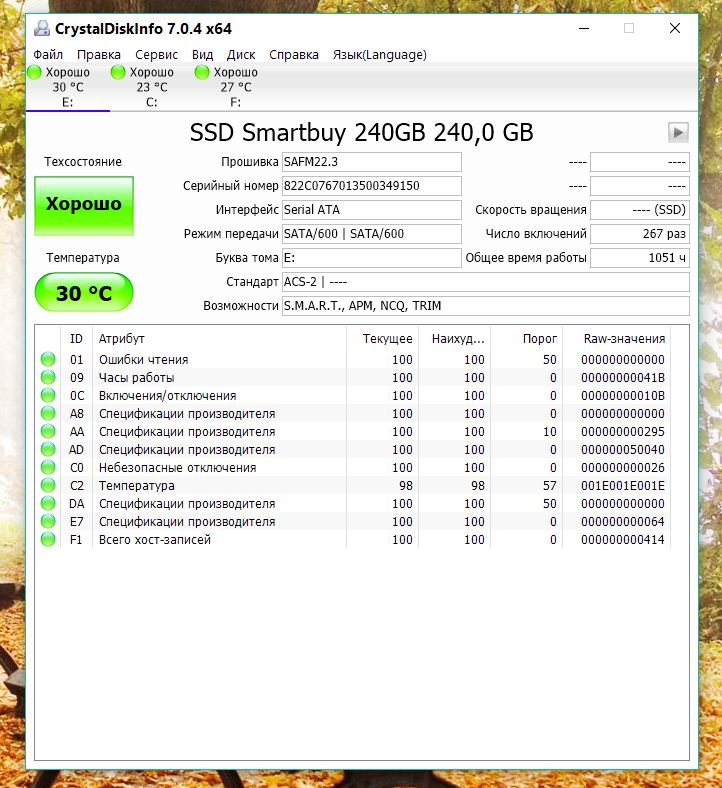Click the Возможности field with S.M.A.R.T.
This screenshot has width=722, height=788.
tap(485, 306)
